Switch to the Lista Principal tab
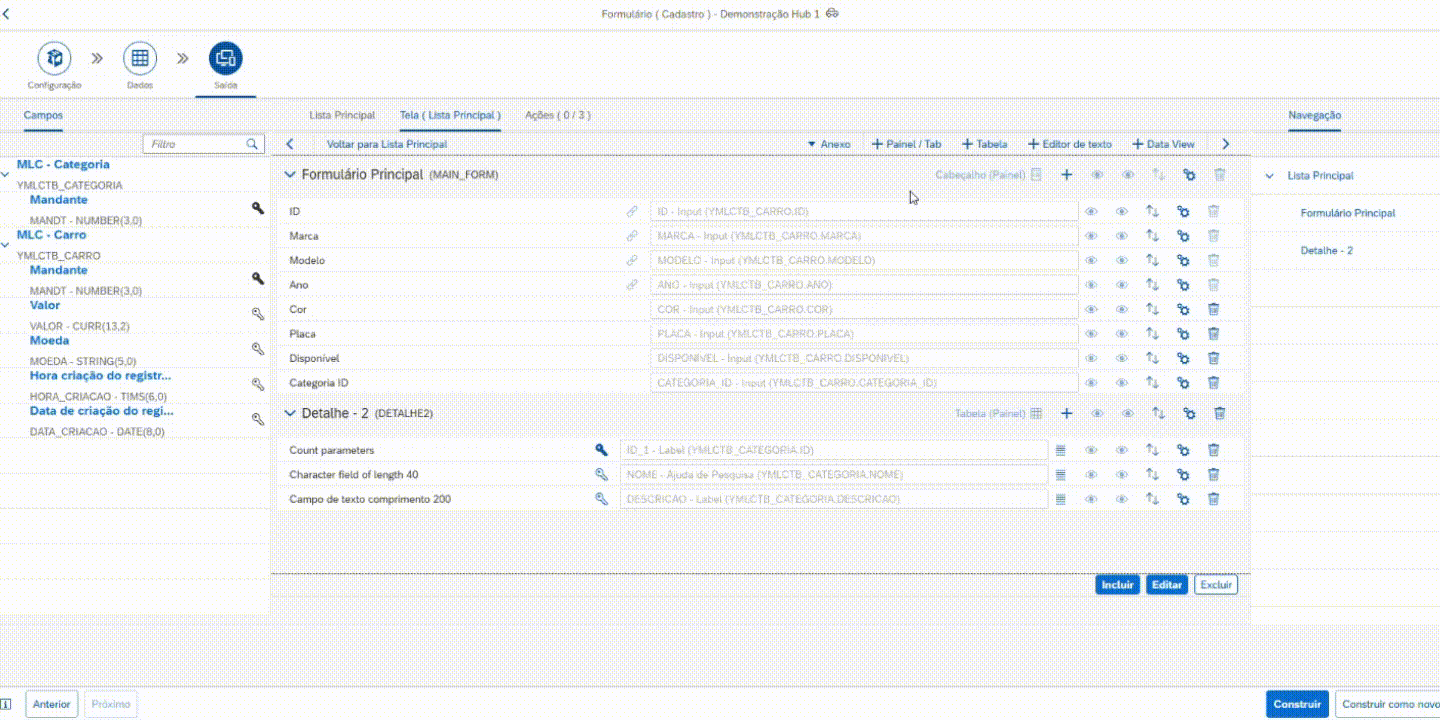This screenshot has height=720, width=1440. [x=342, y=115]
